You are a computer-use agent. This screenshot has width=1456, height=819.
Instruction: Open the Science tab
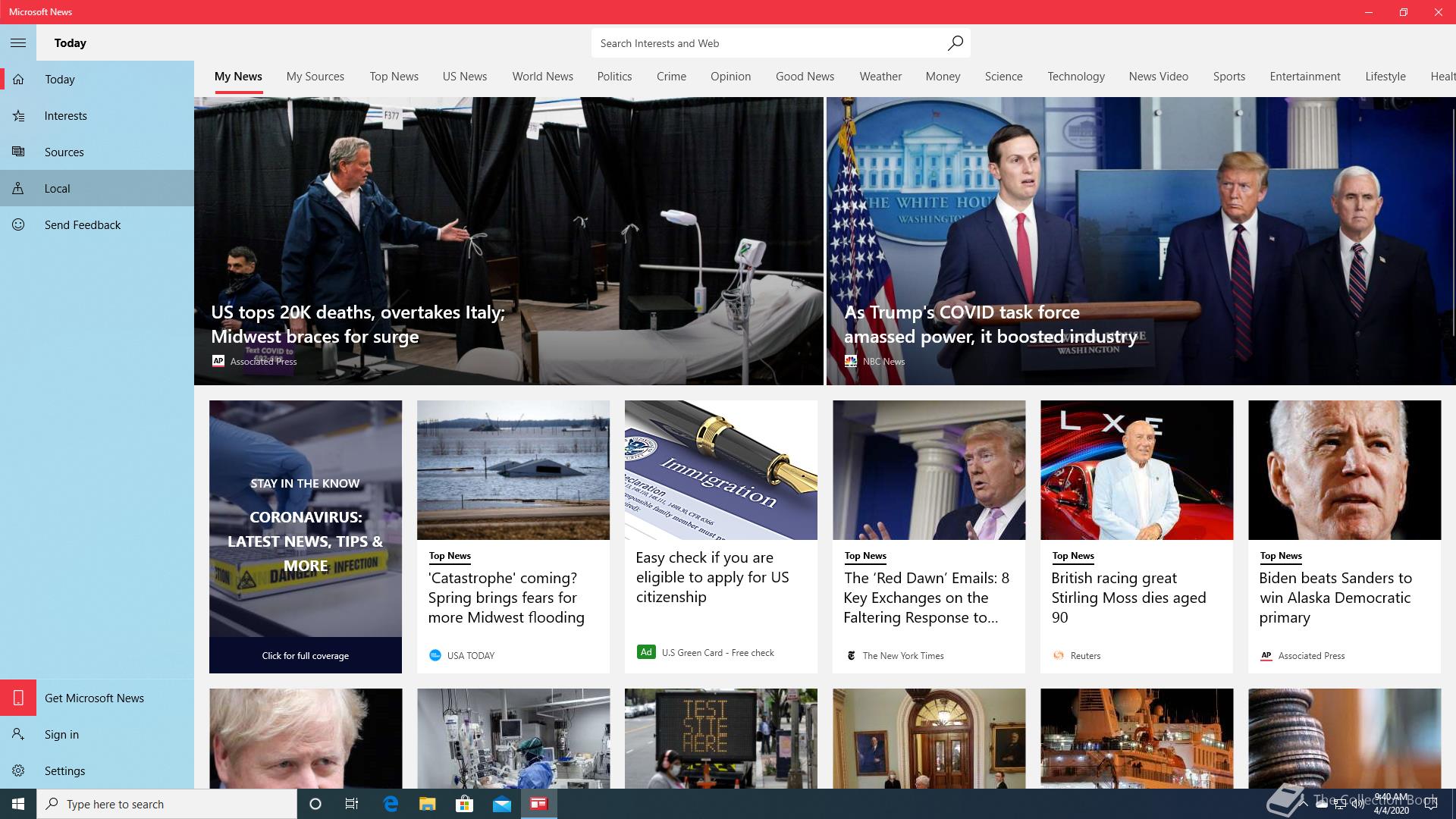pyautogui.click(x=1003, y=77)
